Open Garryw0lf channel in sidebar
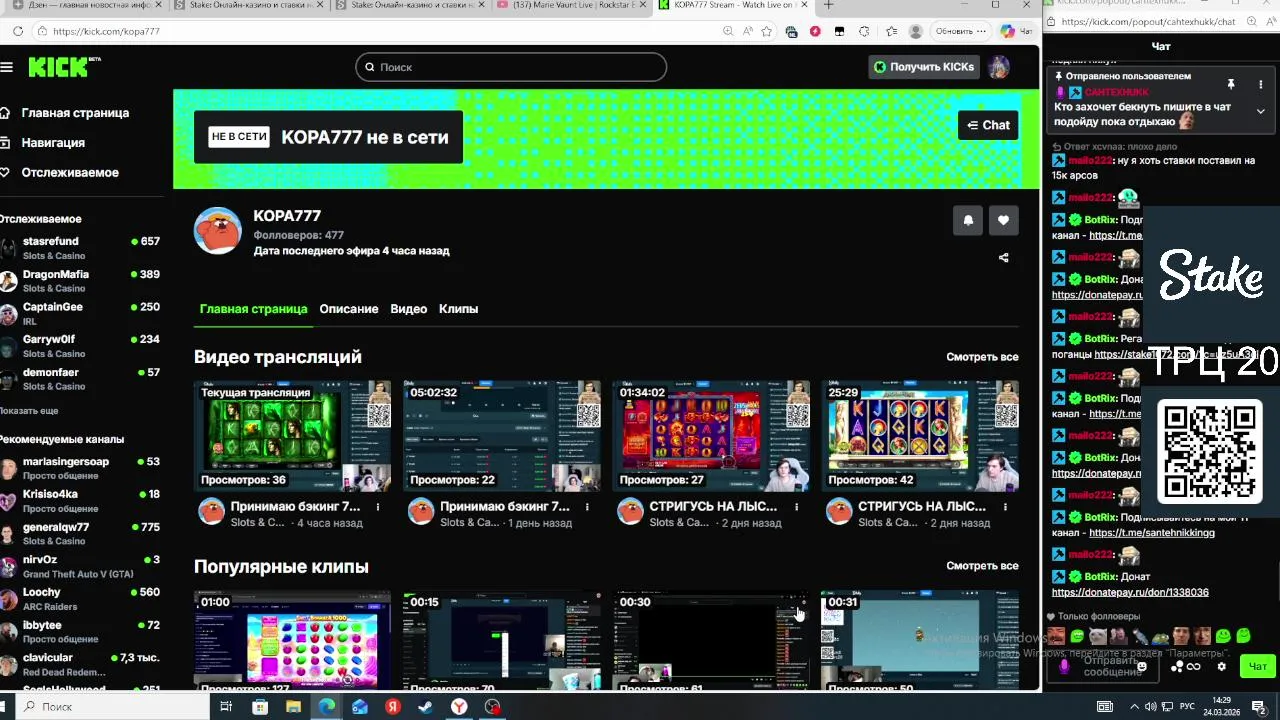Viewport: 1280px width, 720px height. 80,346
